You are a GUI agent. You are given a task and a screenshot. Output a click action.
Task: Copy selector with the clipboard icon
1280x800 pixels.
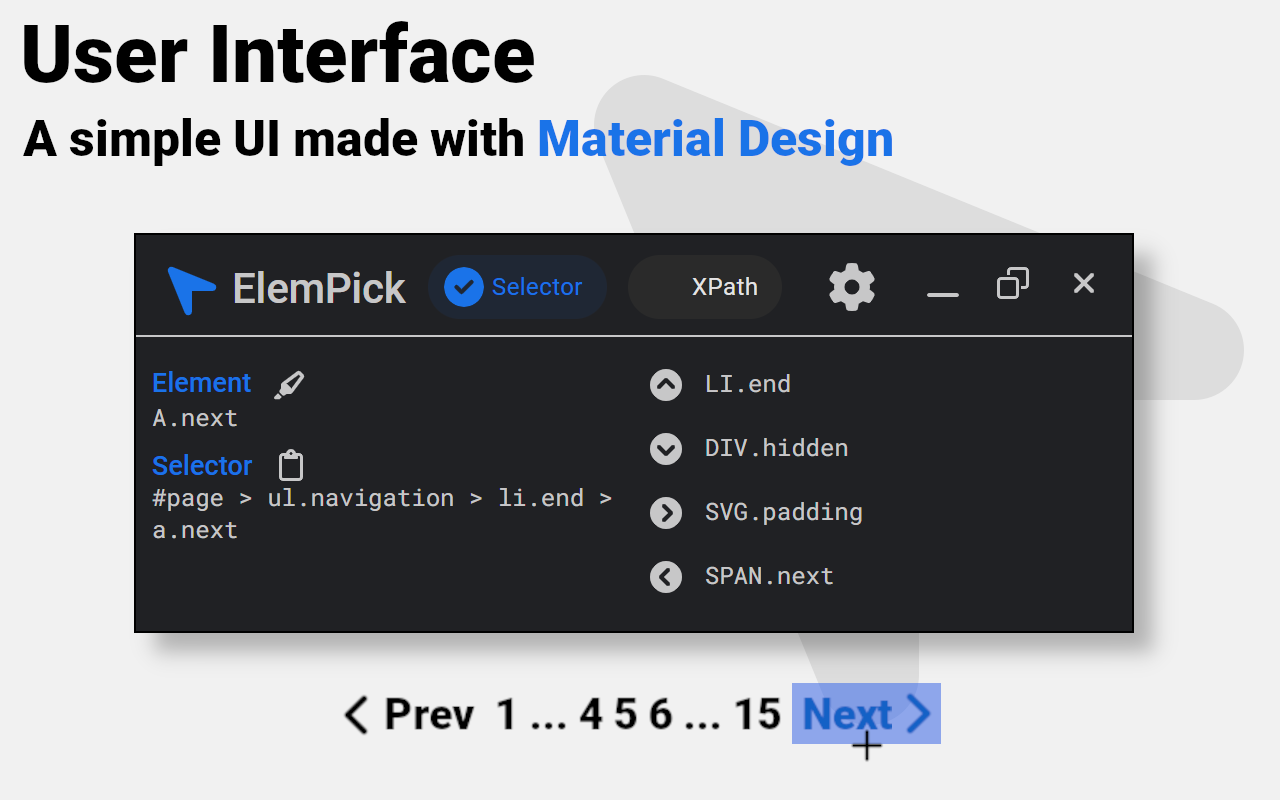[291, 466]
